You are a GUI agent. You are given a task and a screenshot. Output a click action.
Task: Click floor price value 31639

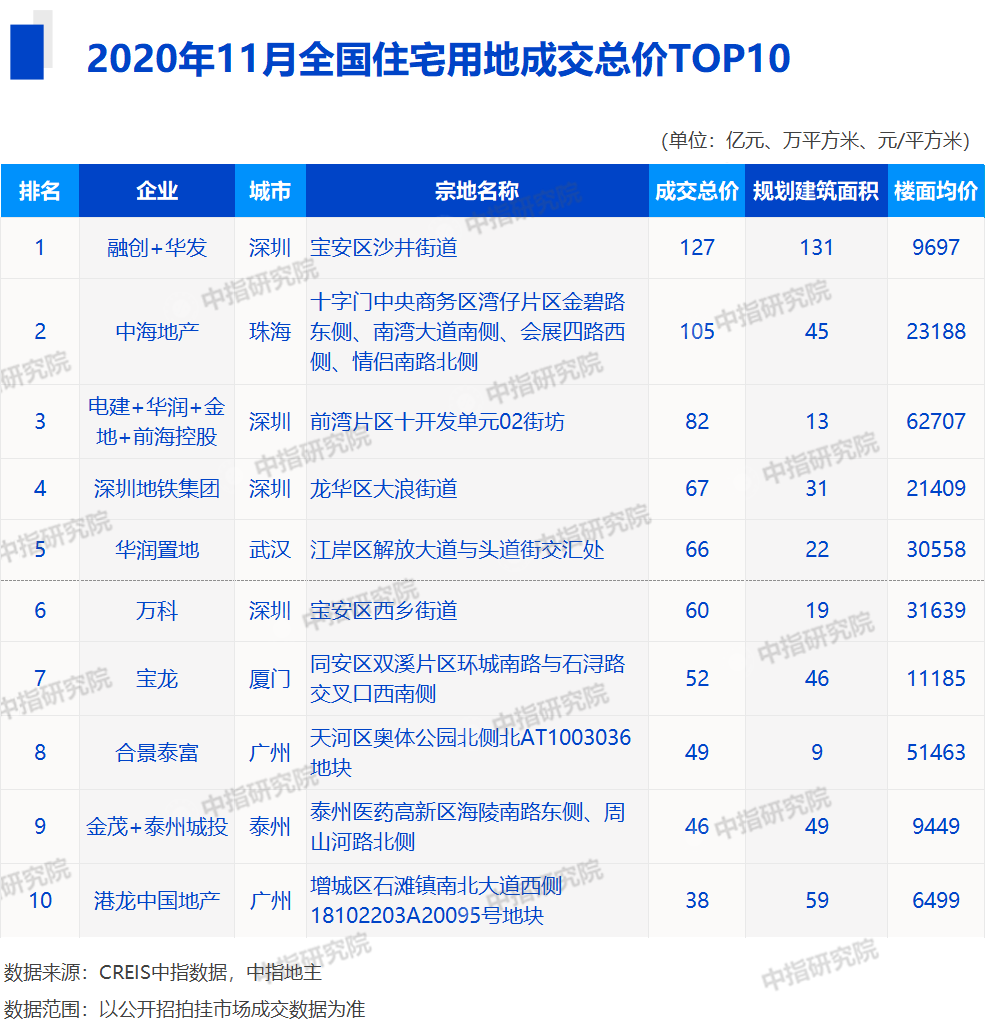coord(936,611)
